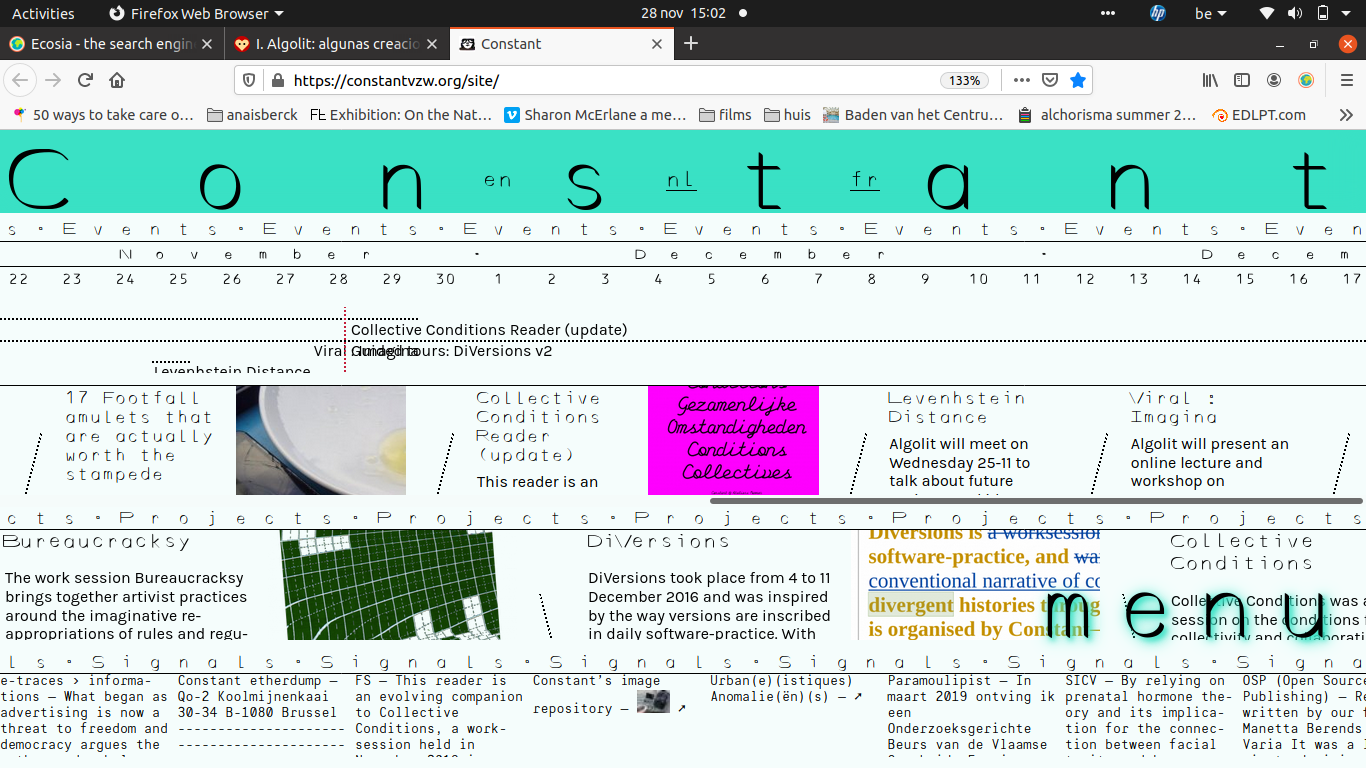
Task: Save page to Pocket
Action: pyautogui.click(x=1049, y=80)
